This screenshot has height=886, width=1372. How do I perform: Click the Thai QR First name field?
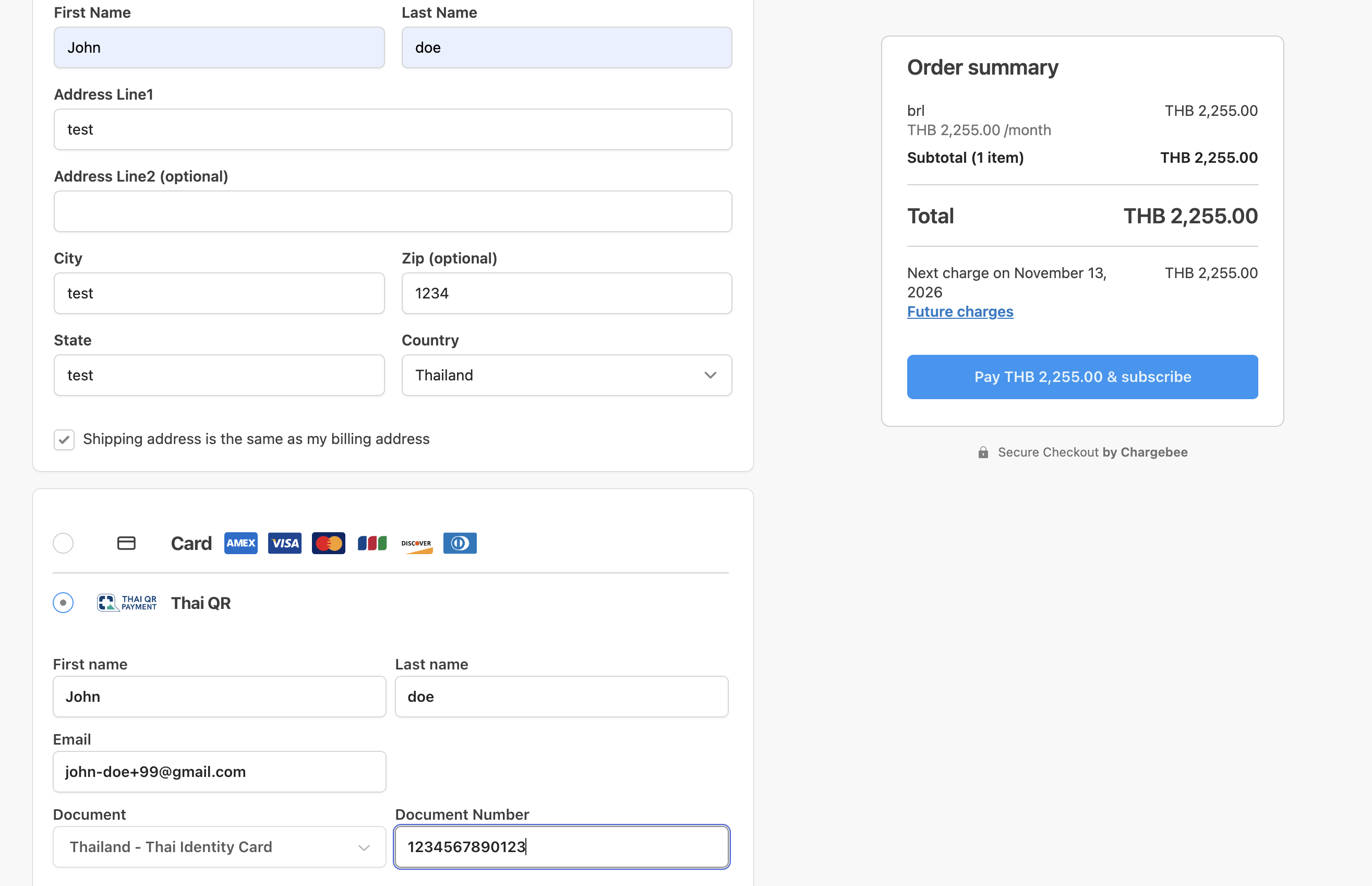[220, 696]
